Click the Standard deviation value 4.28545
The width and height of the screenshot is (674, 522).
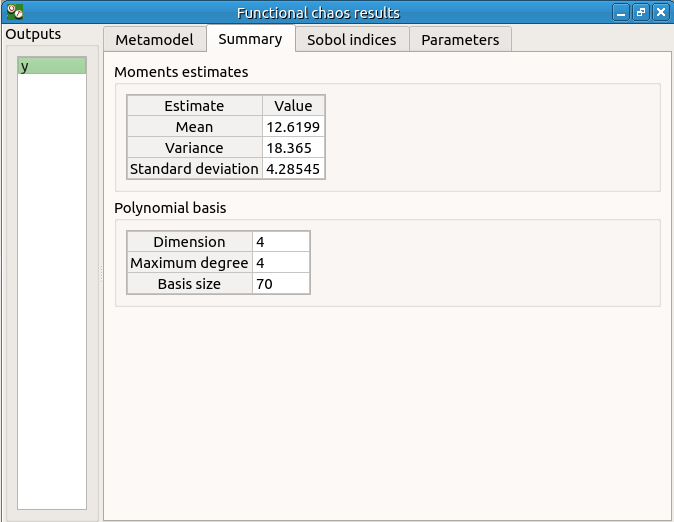[293, 169]
